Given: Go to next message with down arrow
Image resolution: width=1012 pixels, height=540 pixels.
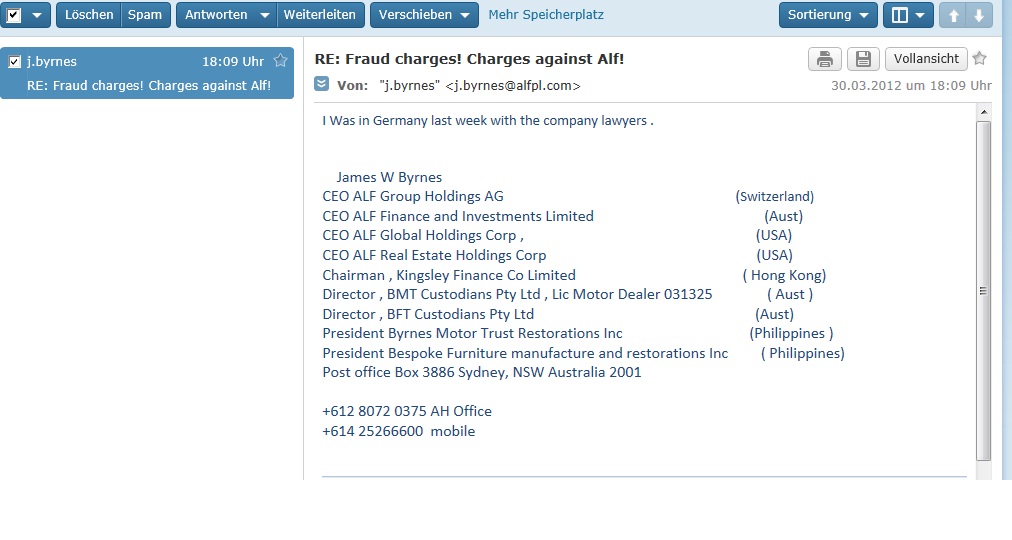Looking at the screenshot, I should click(978, 15).
